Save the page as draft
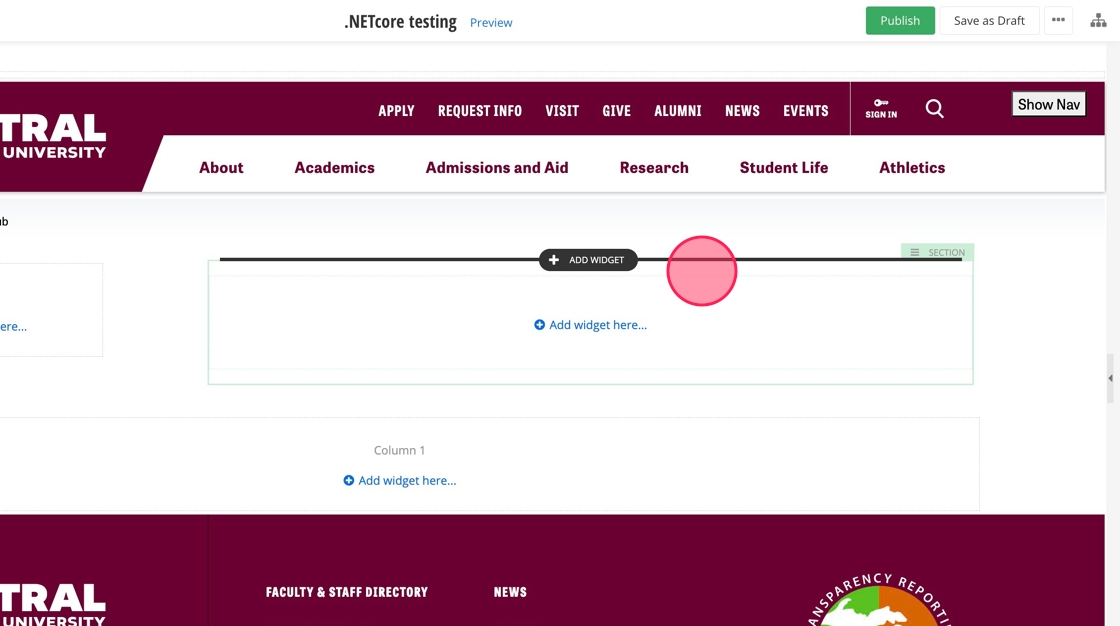 989,21
